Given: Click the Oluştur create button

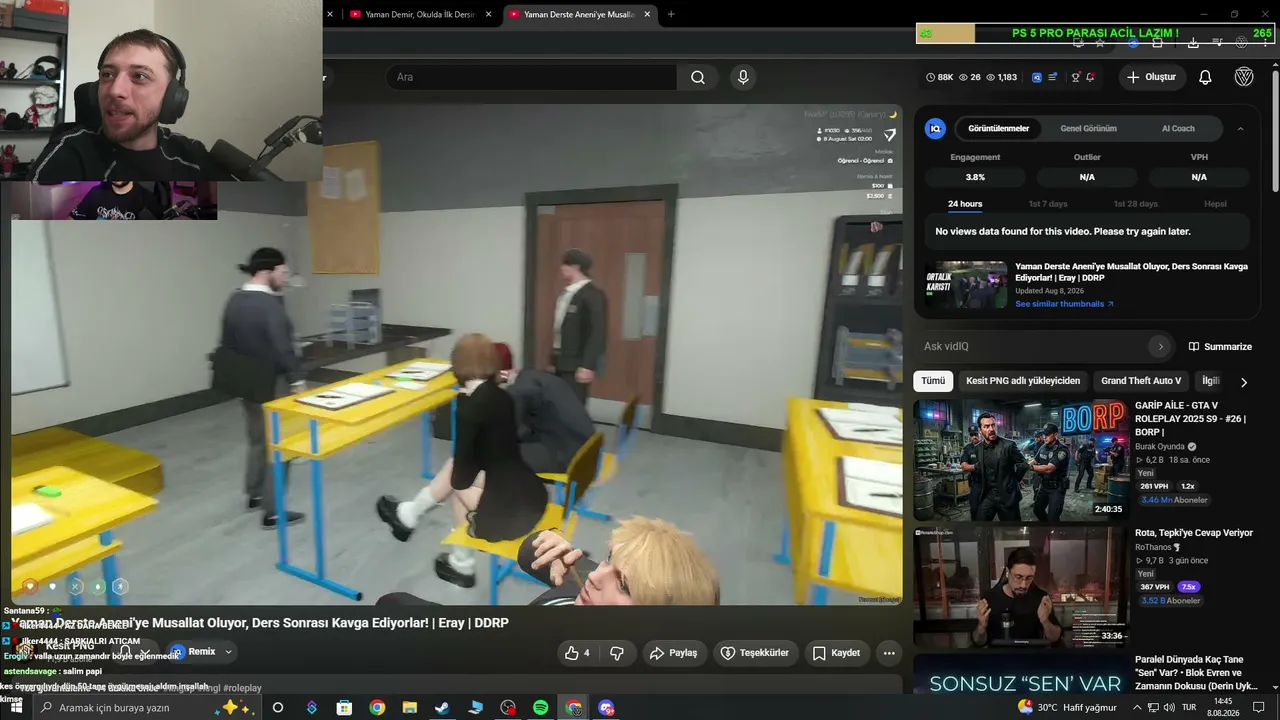Looking at the screenshot, I should point(1150,77).
